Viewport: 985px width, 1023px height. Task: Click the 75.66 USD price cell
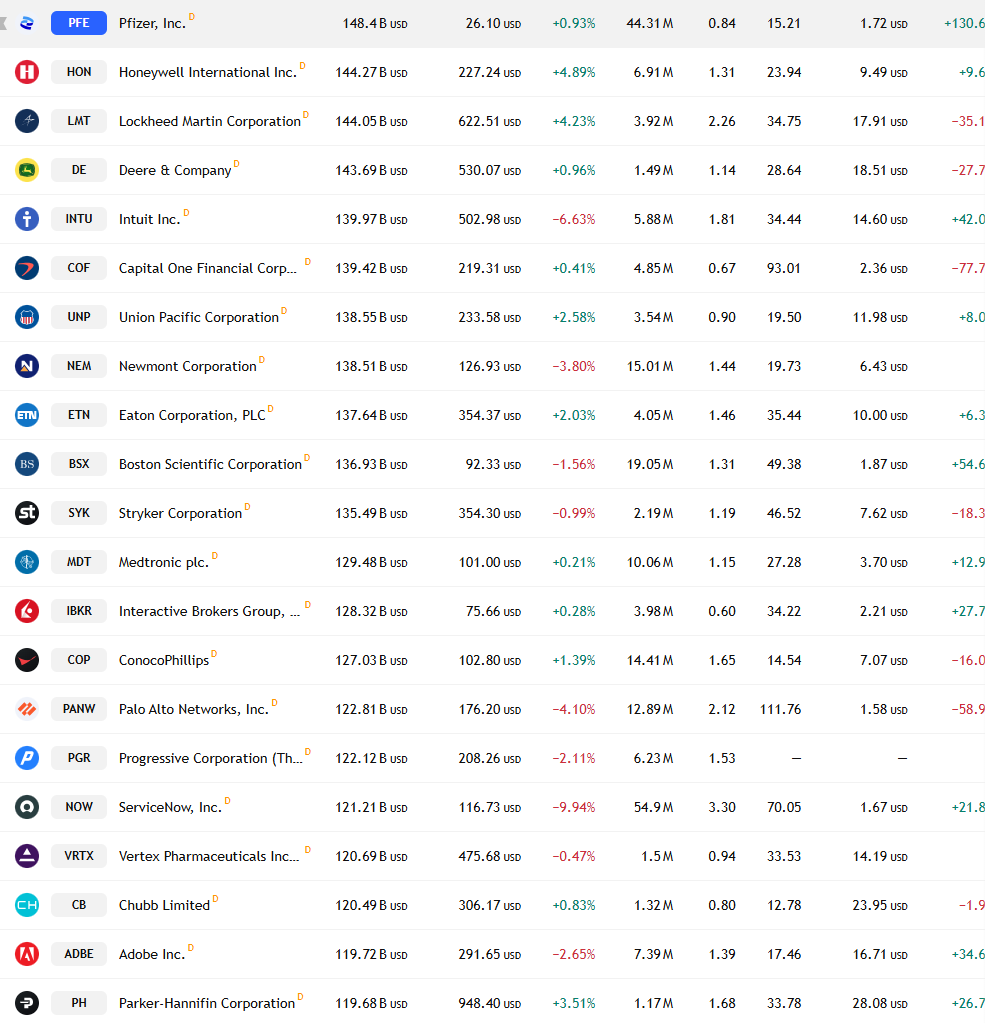click(x=493, y=611)
